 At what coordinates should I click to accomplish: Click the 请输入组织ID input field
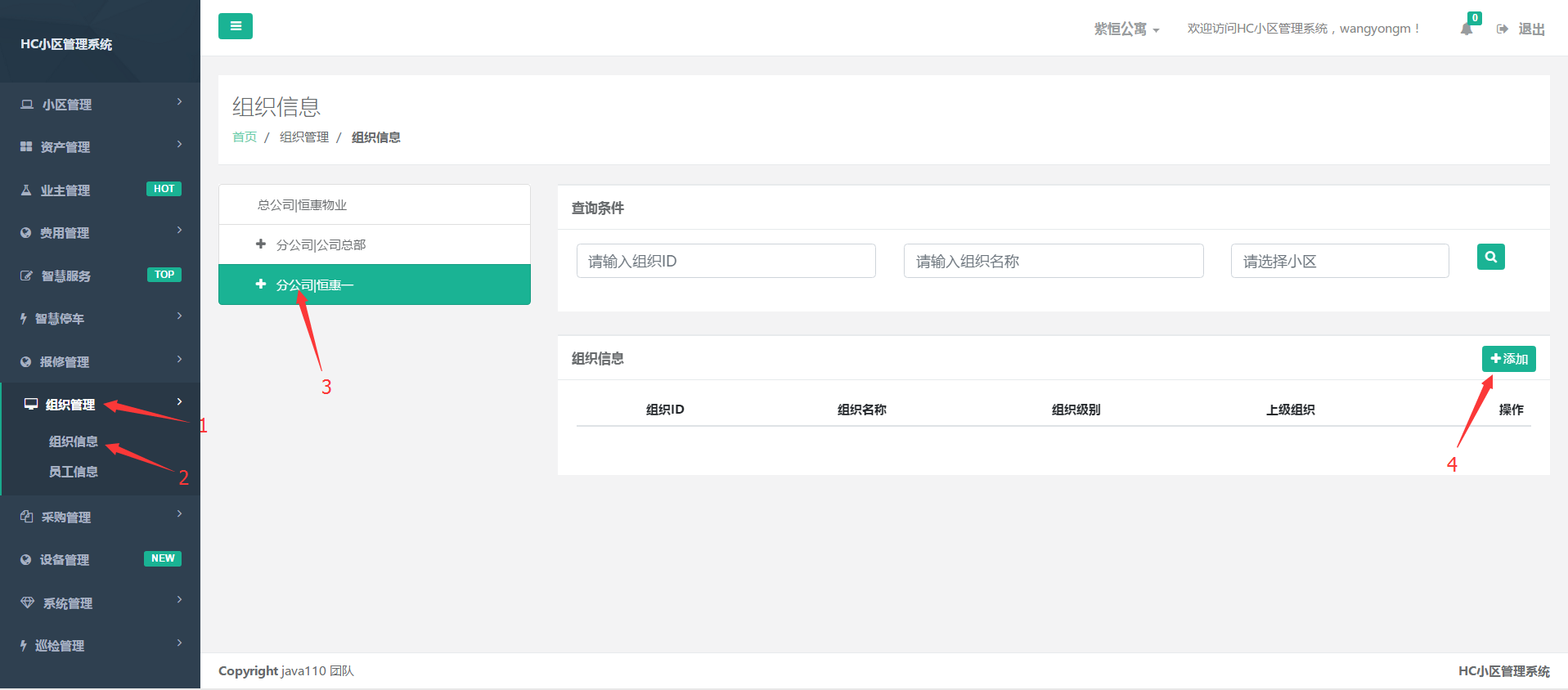point(726,261)
